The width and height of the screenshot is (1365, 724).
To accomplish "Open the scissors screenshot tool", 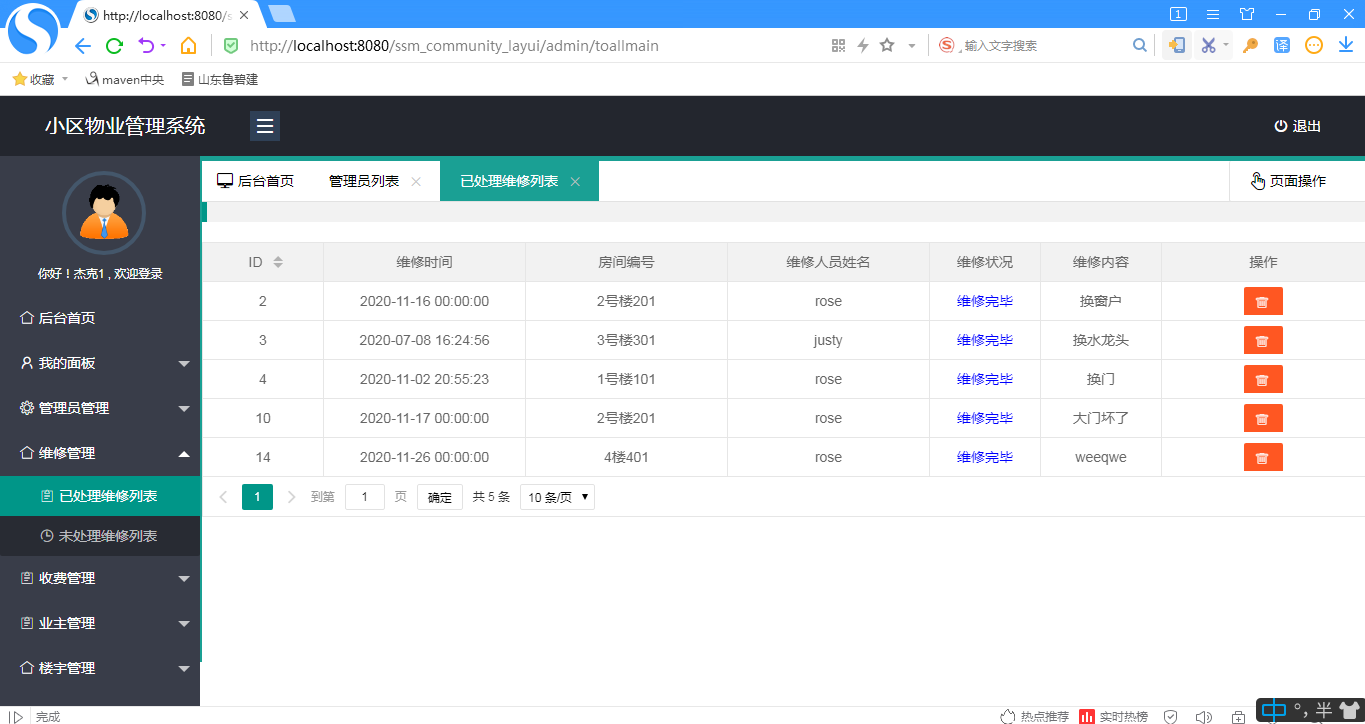I will (x=1208, y=45).
